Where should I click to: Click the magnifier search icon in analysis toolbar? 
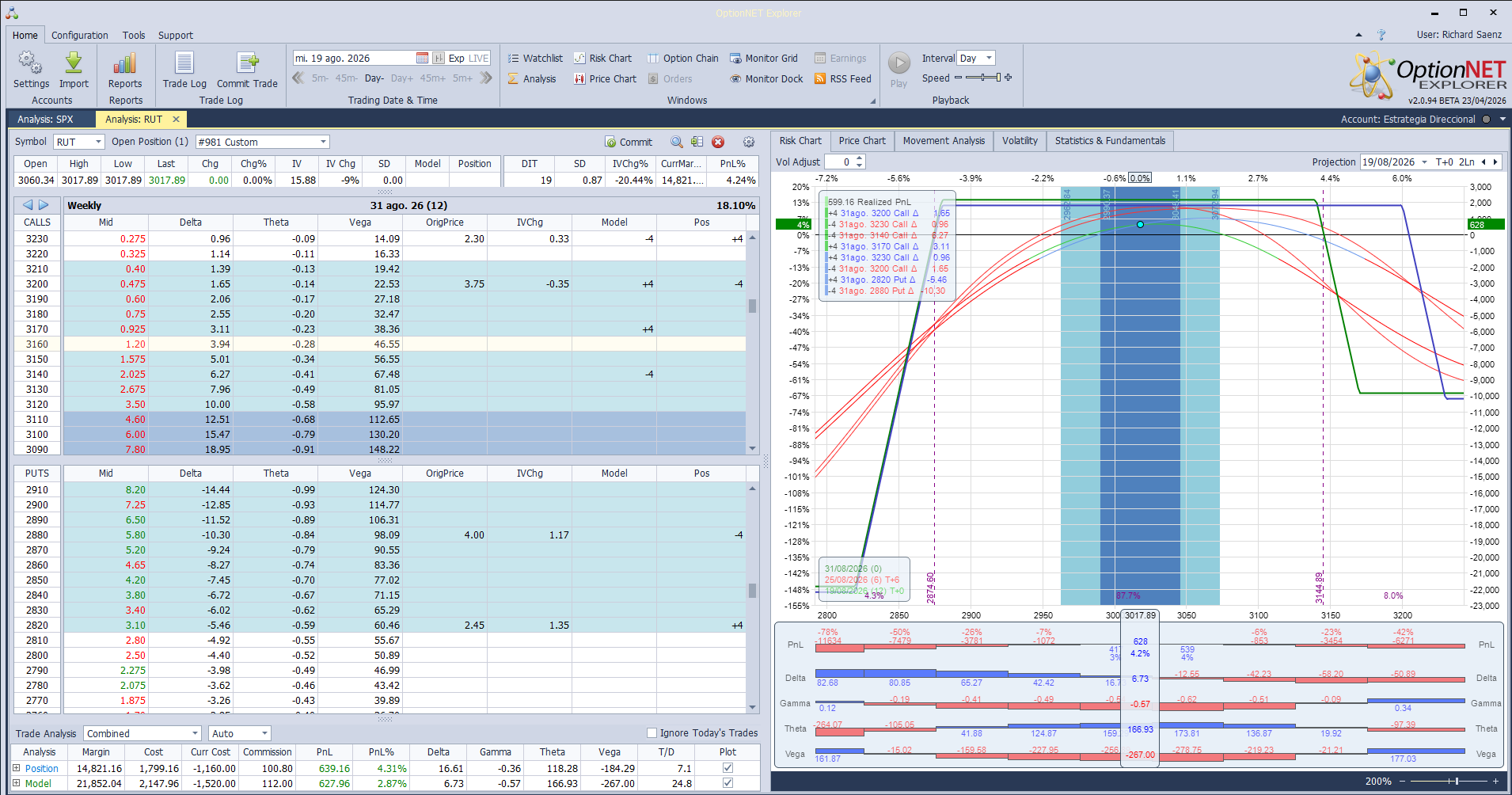(x=677, y=142)
